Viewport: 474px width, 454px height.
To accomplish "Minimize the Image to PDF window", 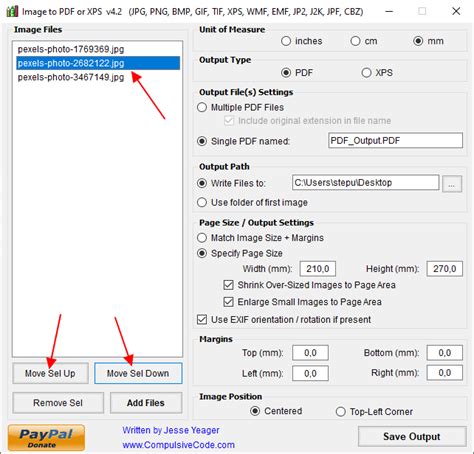I will pyautogui.click(x=389, y=11).
